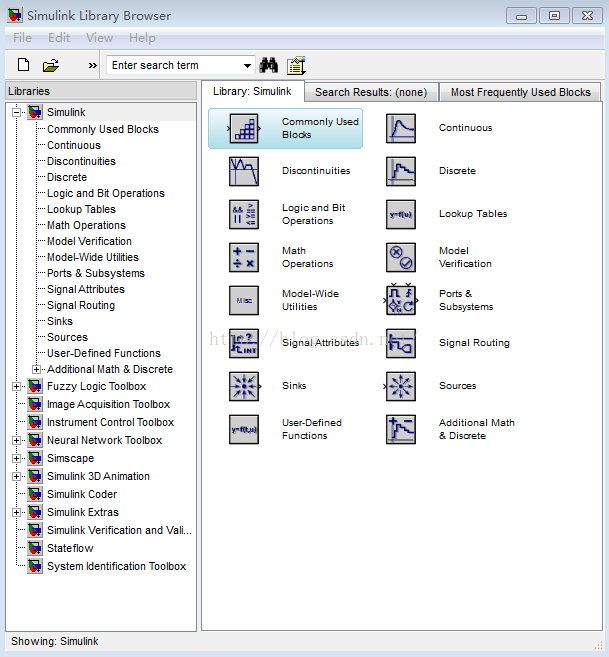Select the Continuous library block icon
Image resolution: width=609 pixels, height=657 pixels.
tap(401, 128)
